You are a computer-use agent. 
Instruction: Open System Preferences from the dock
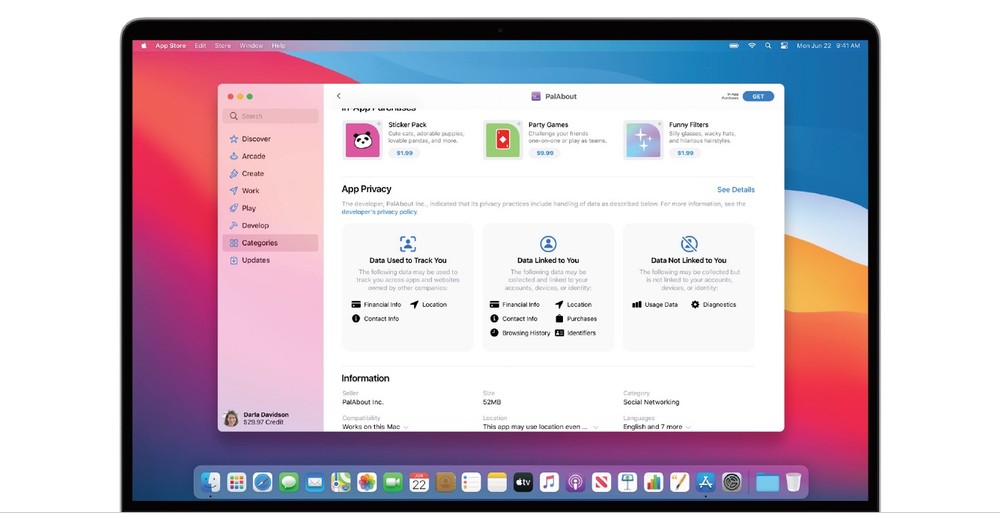tap(732, 482)
